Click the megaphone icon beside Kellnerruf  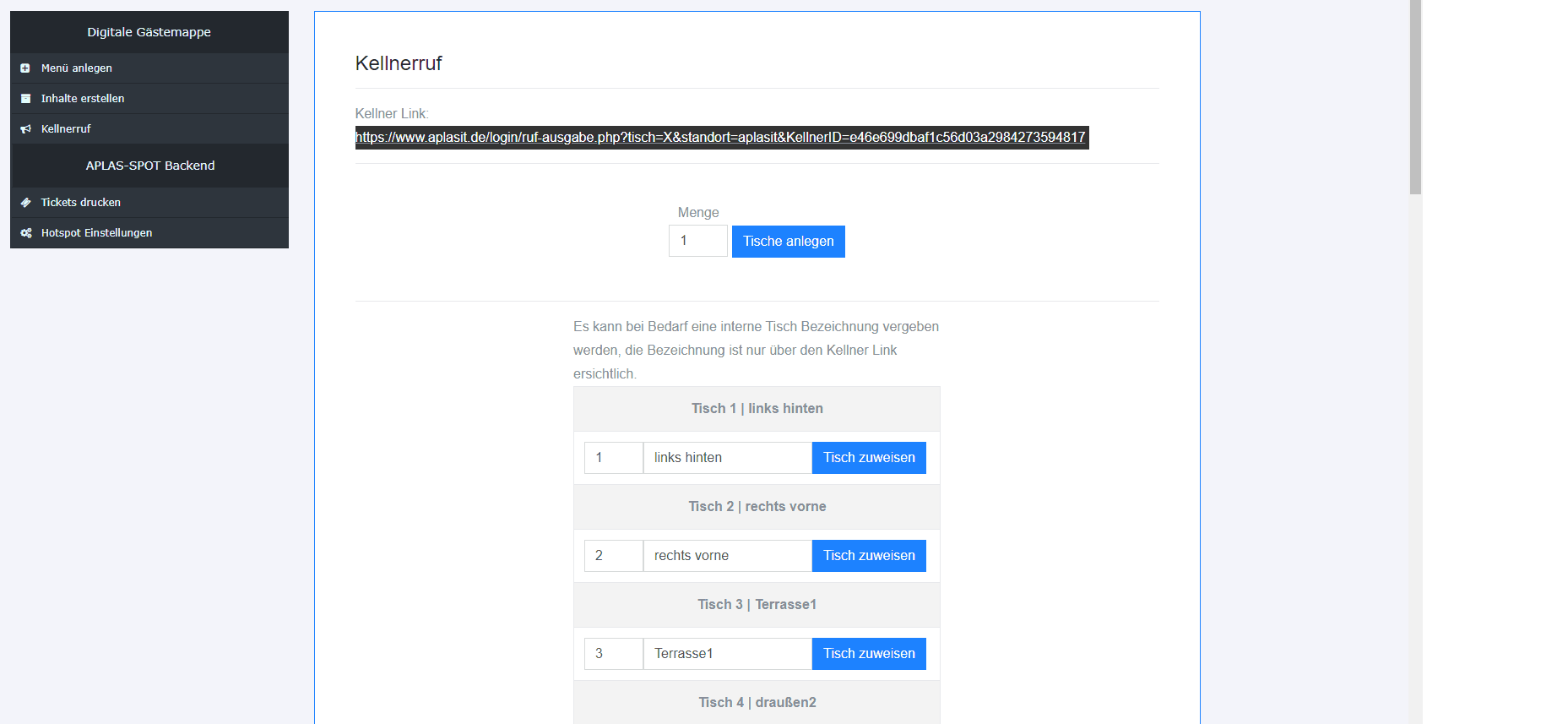click(25, 129)
